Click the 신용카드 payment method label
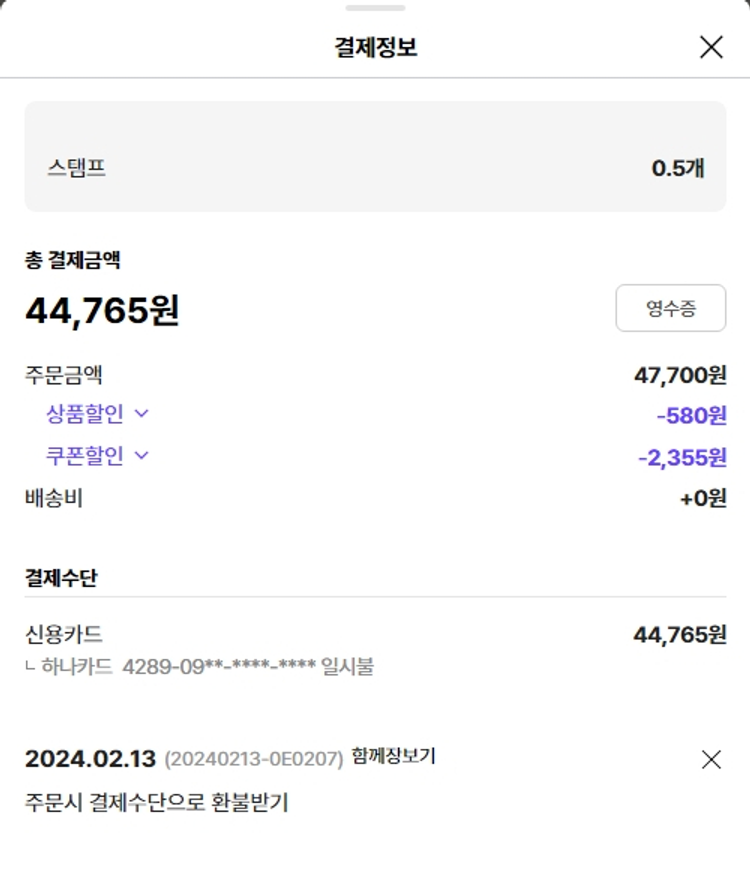The width and height of the screenshot is (750, 888). [x=64, y=634]
